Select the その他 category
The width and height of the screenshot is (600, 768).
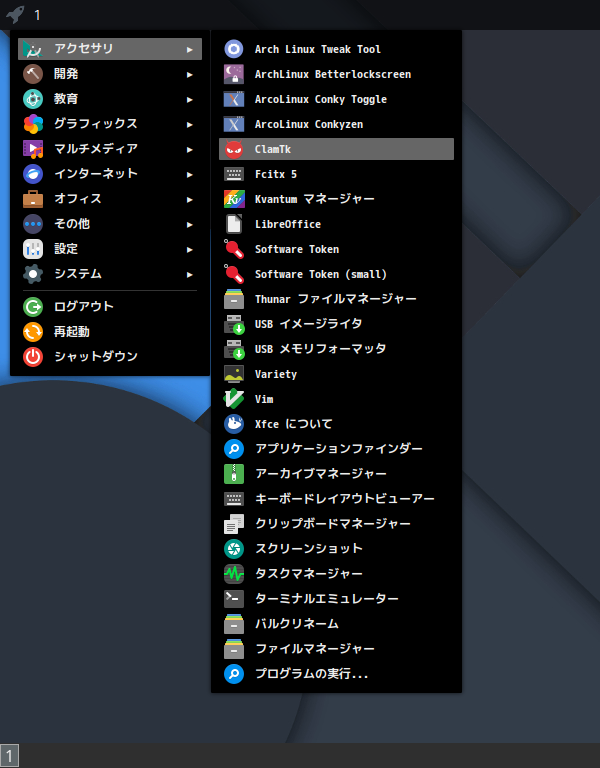(x=110, y=224)
